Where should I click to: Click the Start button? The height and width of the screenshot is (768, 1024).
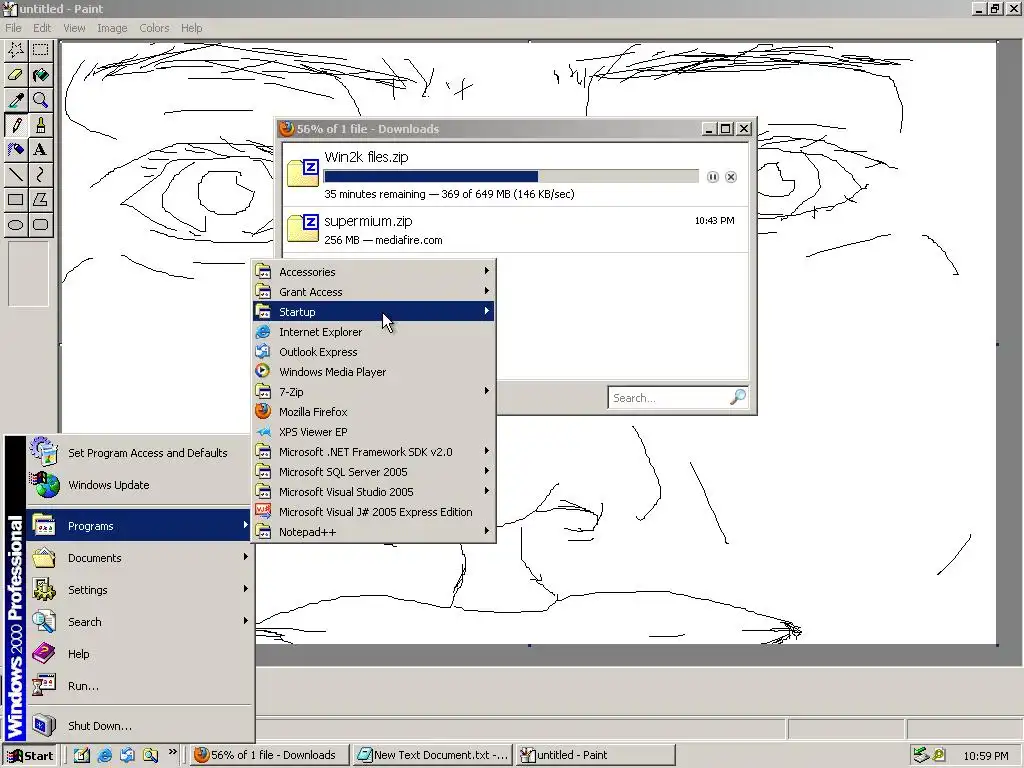pos(30,756)
